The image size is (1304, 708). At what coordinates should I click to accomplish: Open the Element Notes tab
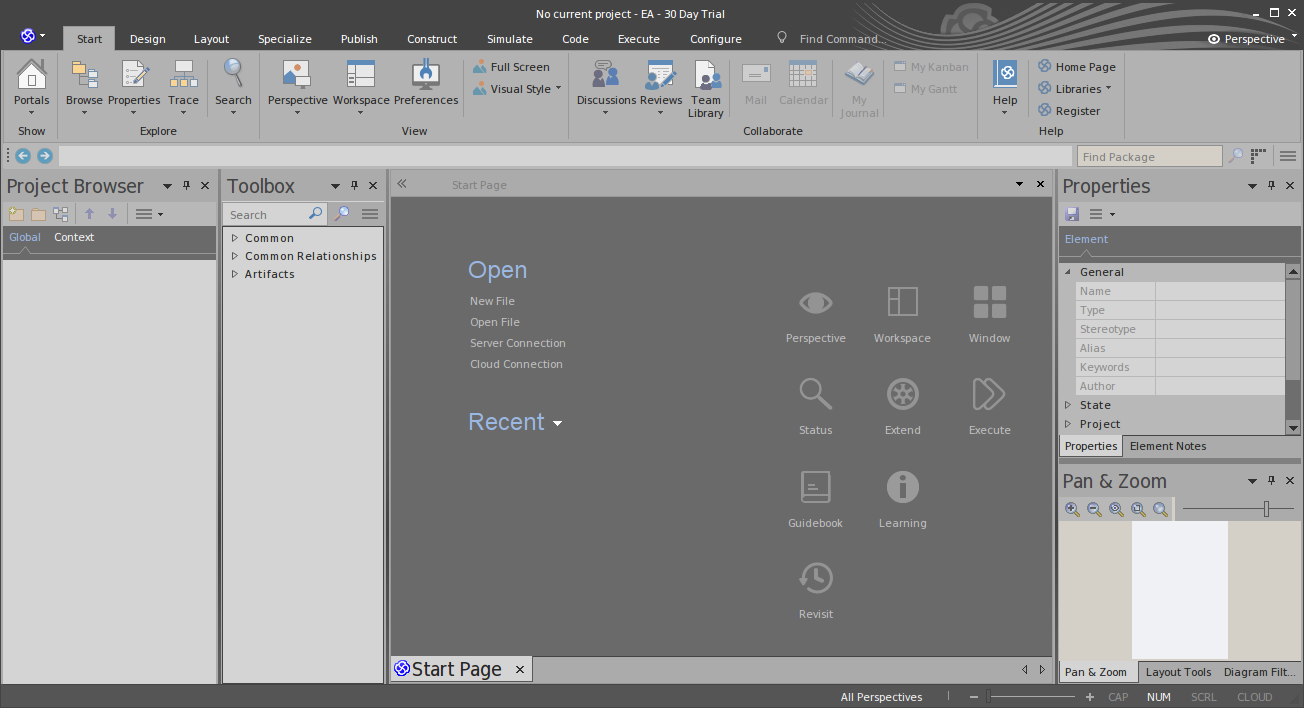tap(1167, 446)
